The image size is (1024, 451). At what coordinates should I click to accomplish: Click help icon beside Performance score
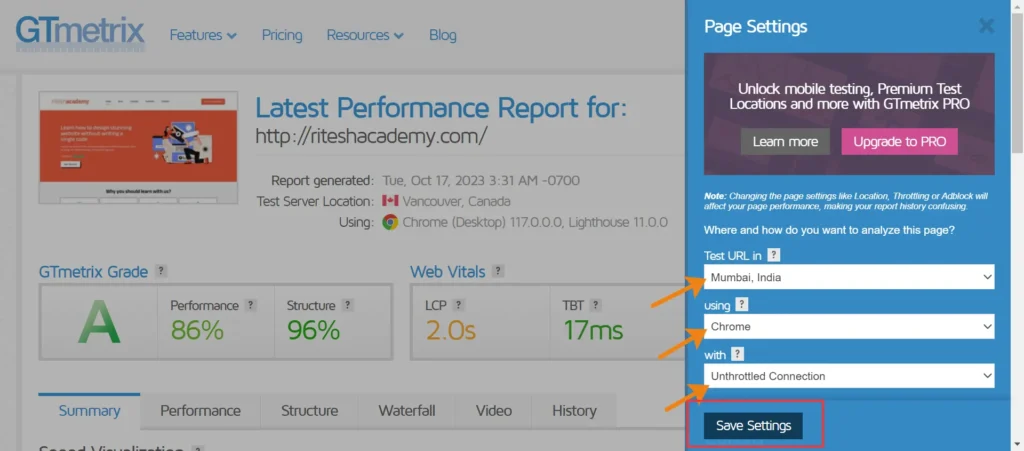pyautogui.click(x=250, y=305)
